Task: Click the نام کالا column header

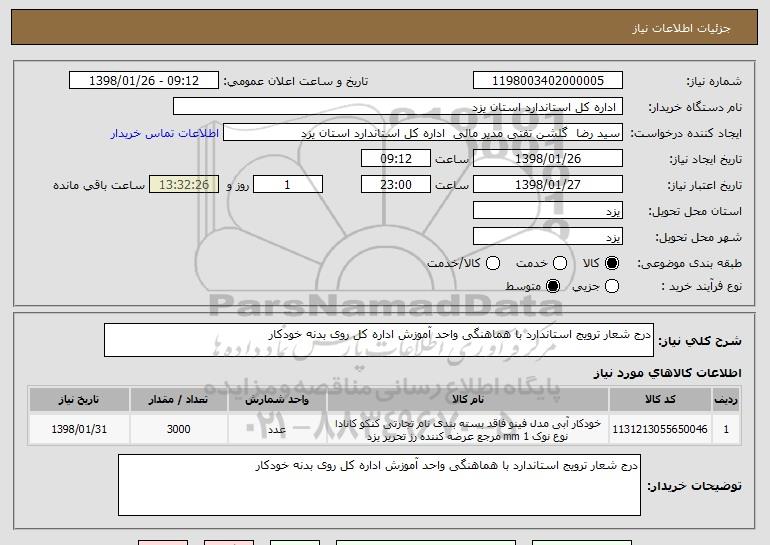Action: [468, 400]
